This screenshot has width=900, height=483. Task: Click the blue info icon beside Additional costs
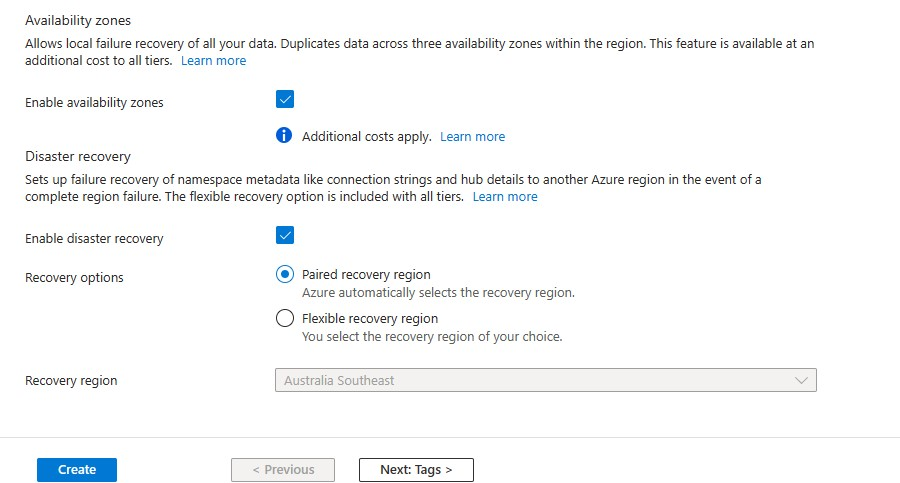click(x=284, y=136)
